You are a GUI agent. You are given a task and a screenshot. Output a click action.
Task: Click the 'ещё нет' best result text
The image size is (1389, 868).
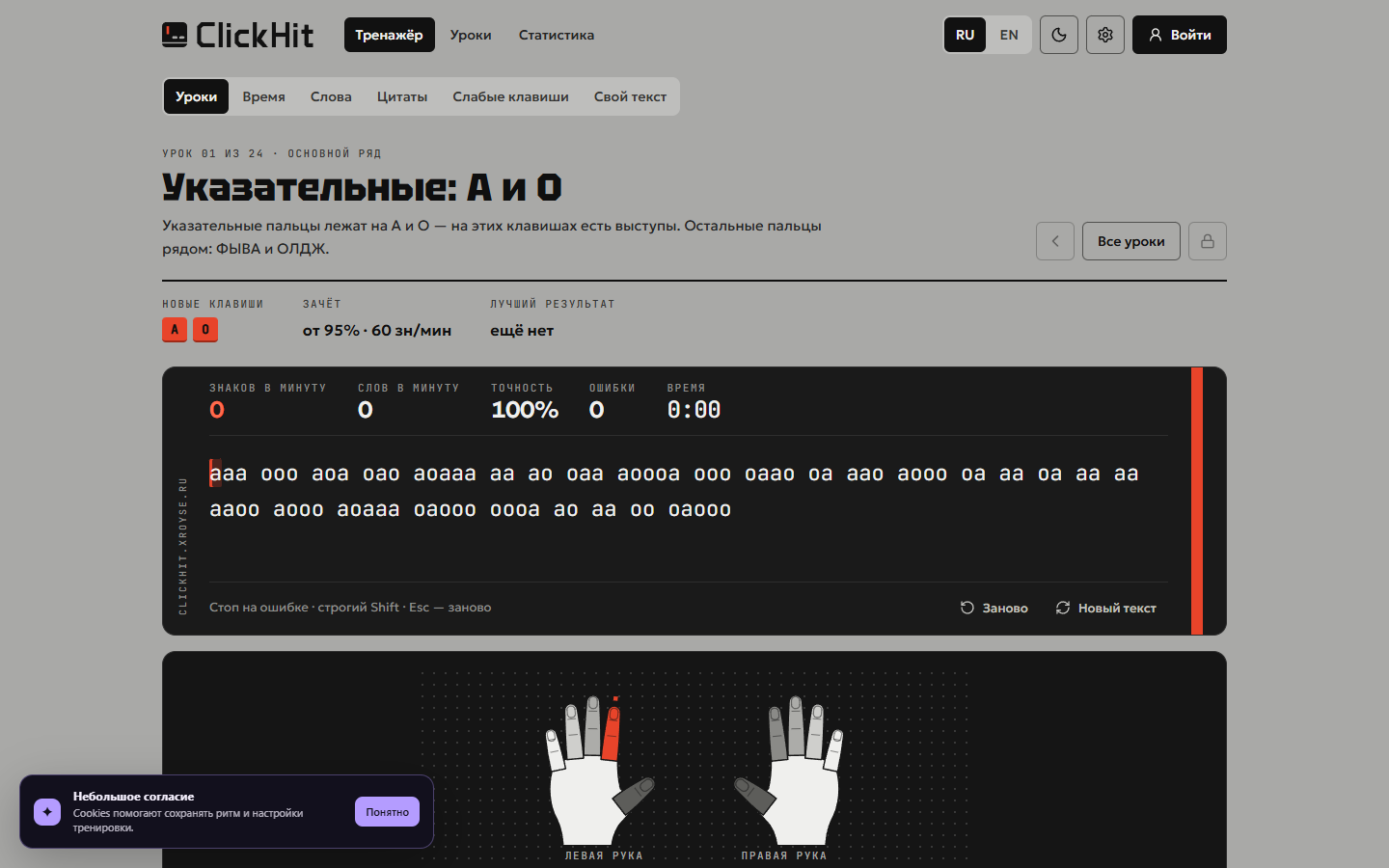click(522, 330)
